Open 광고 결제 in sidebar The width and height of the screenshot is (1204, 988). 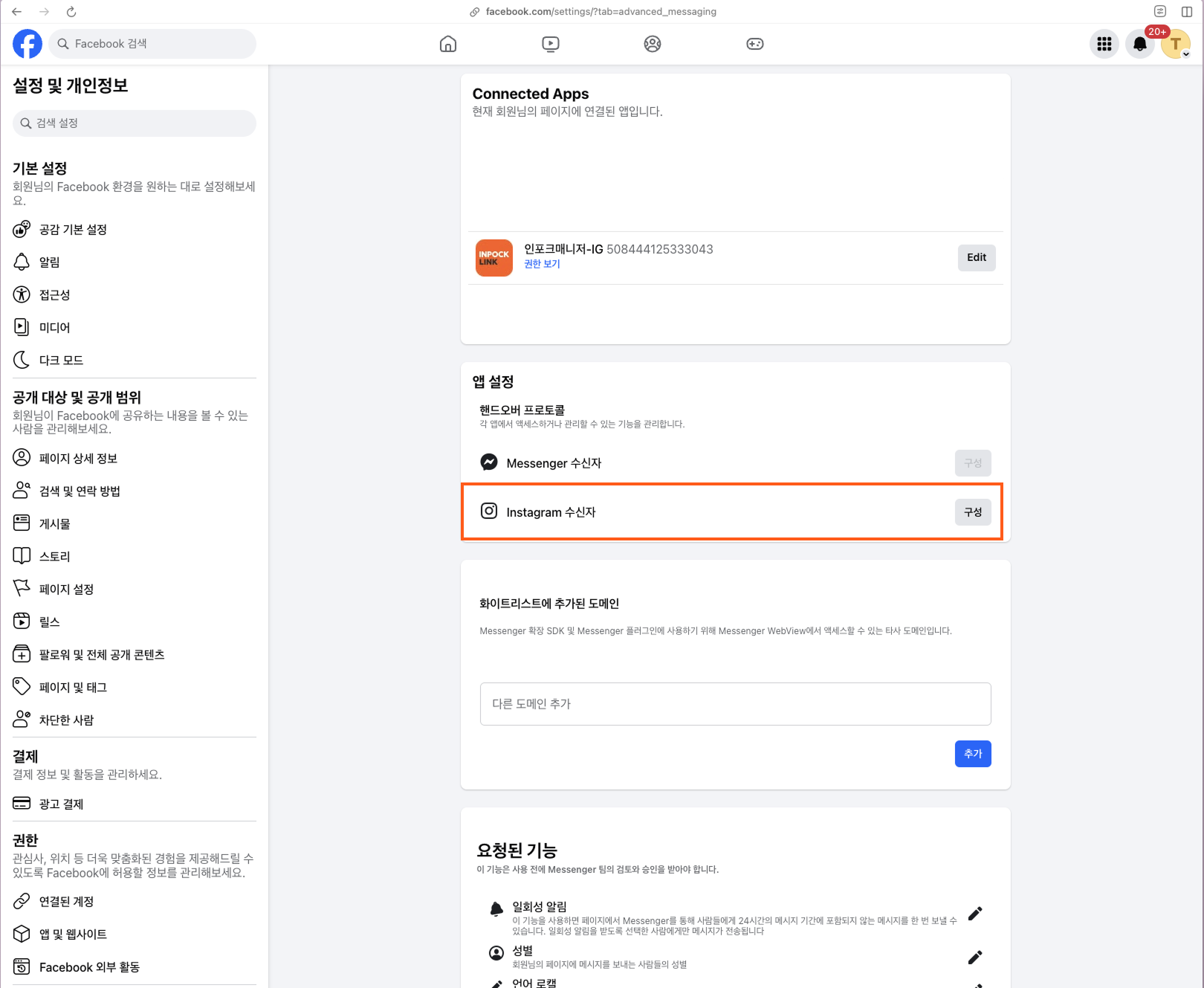tap(135, 804)
